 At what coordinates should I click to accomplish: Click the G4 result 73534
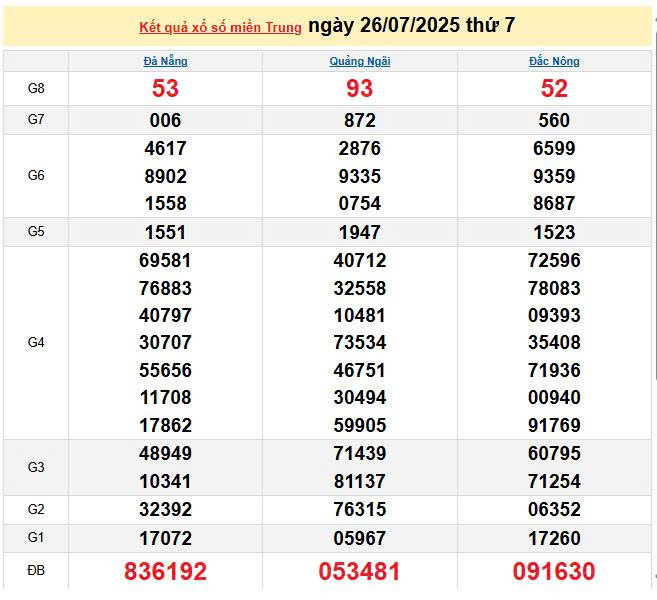click(x=360, y=342)
